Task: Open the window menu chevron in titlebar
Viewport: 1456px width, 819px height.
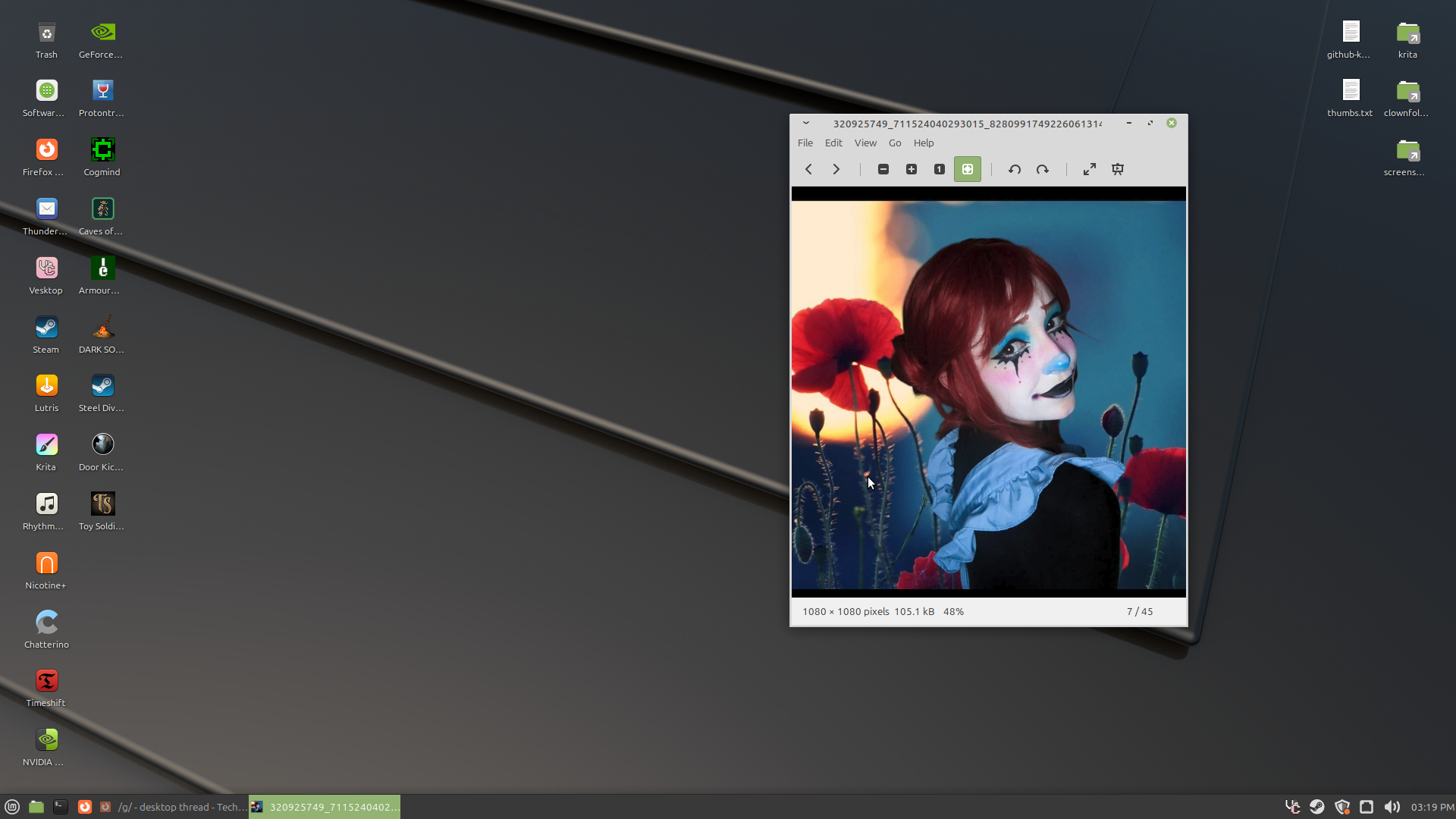Action: point(806,123)
